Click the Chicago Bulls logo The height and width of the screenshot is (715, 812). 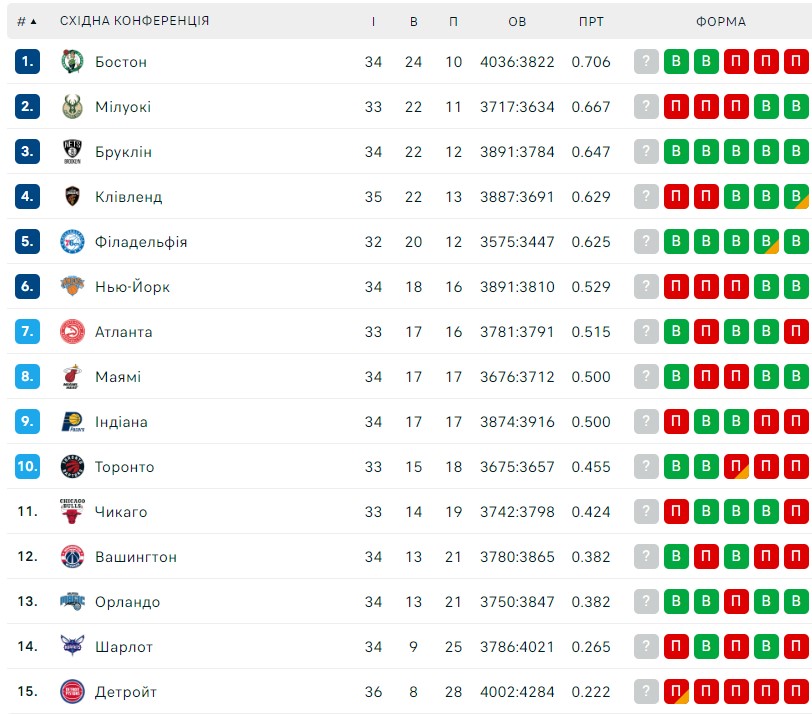tap(72, 512)
